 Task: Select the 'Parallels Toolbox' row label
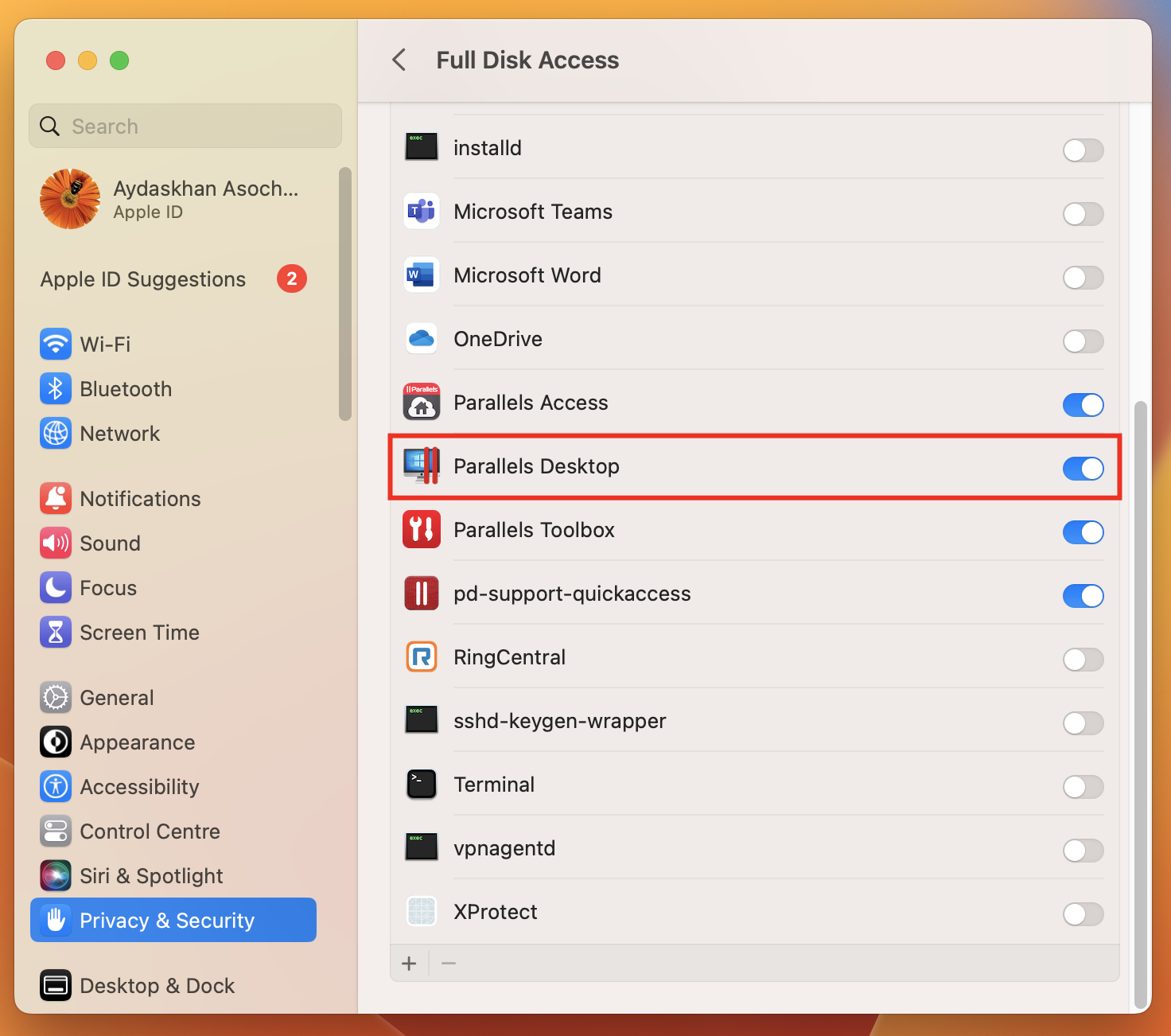tap(535, 530)
